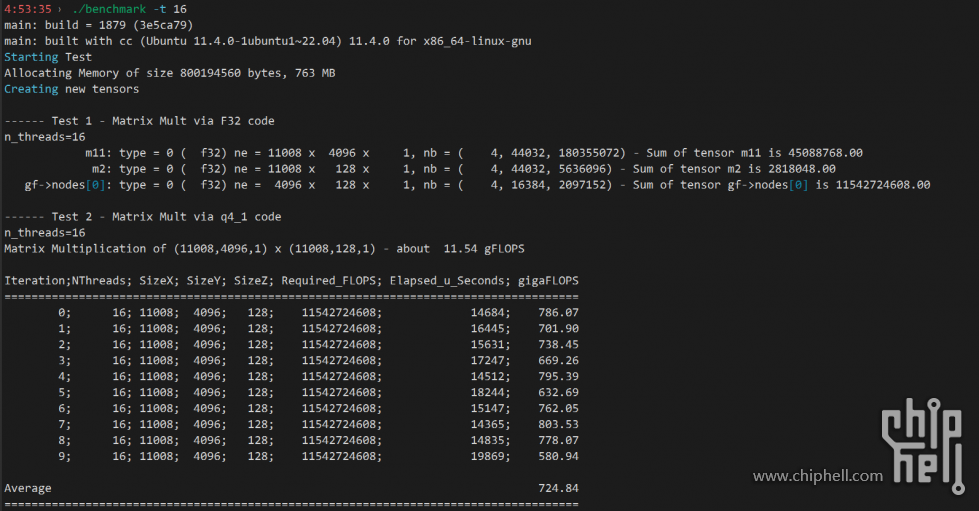Viewport: 979px width, 511px height.
Task: Click the www.chiphell.com watermark text
Action: click(818, 476)
